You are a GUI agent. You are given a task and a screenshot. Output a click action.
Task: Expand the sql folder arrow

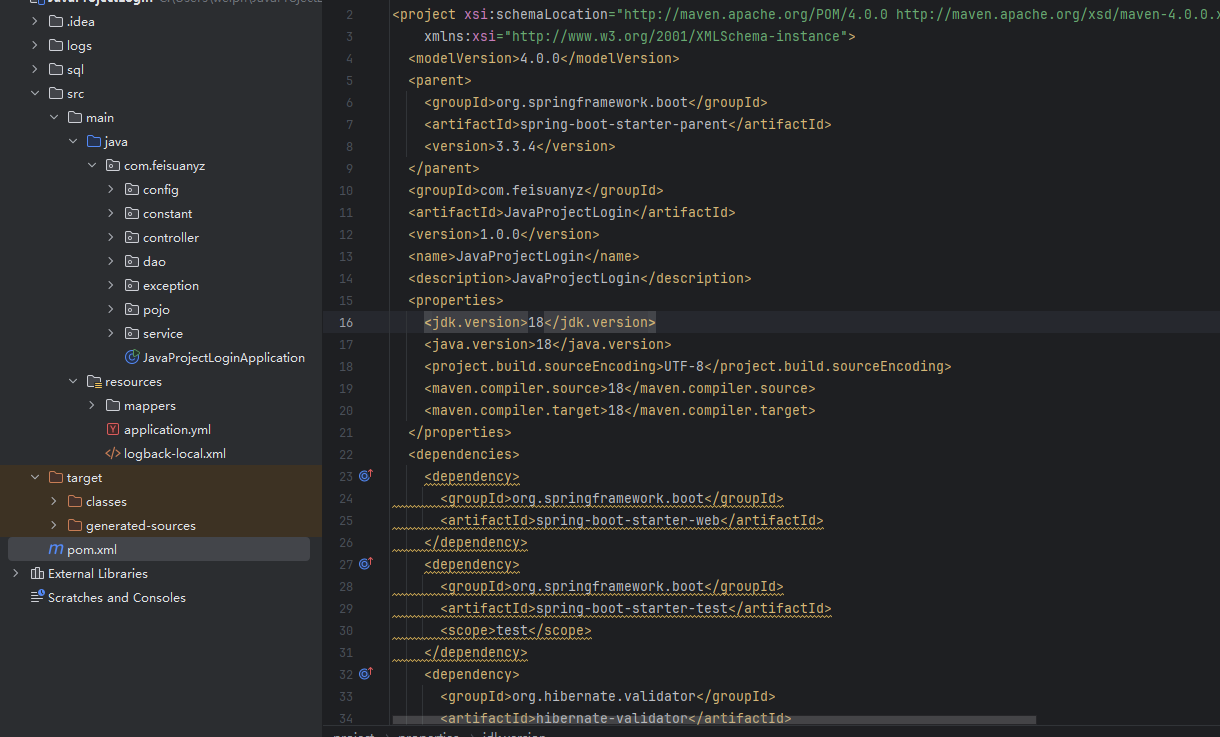tap(35, 69)
